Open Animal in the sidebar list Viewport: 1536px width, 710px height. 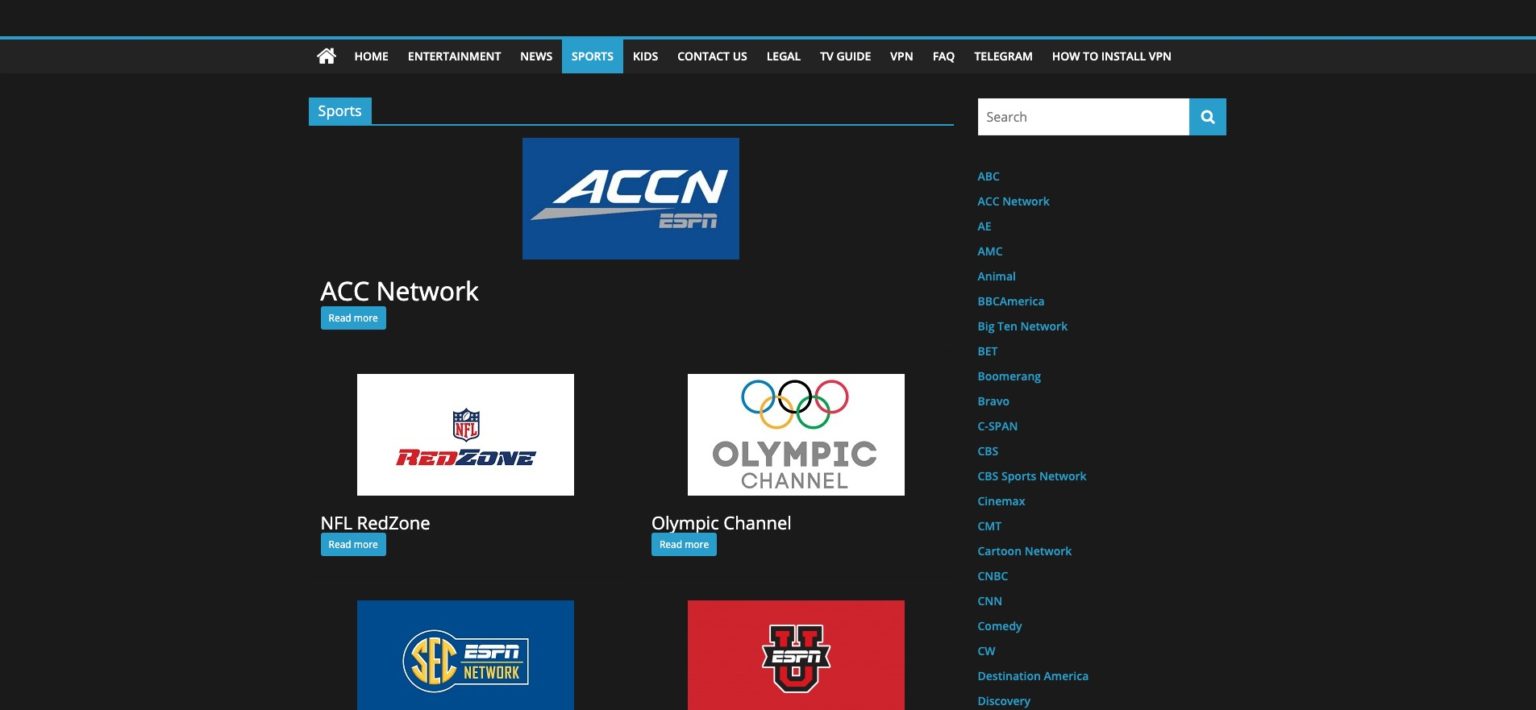pyautogui.click(x=996, y=276)
